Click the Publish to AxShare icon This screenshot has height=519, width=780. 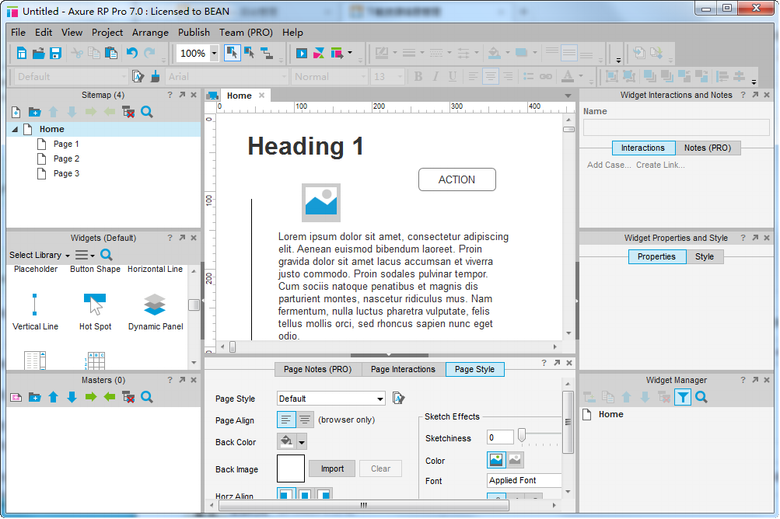click(319, 53)
